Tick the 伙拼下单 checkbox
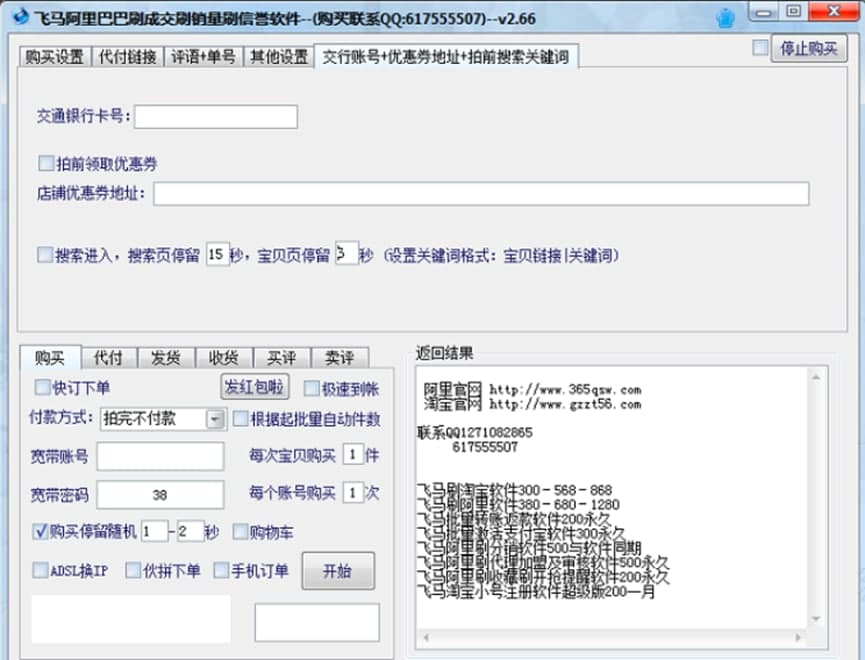 [133, 570]
